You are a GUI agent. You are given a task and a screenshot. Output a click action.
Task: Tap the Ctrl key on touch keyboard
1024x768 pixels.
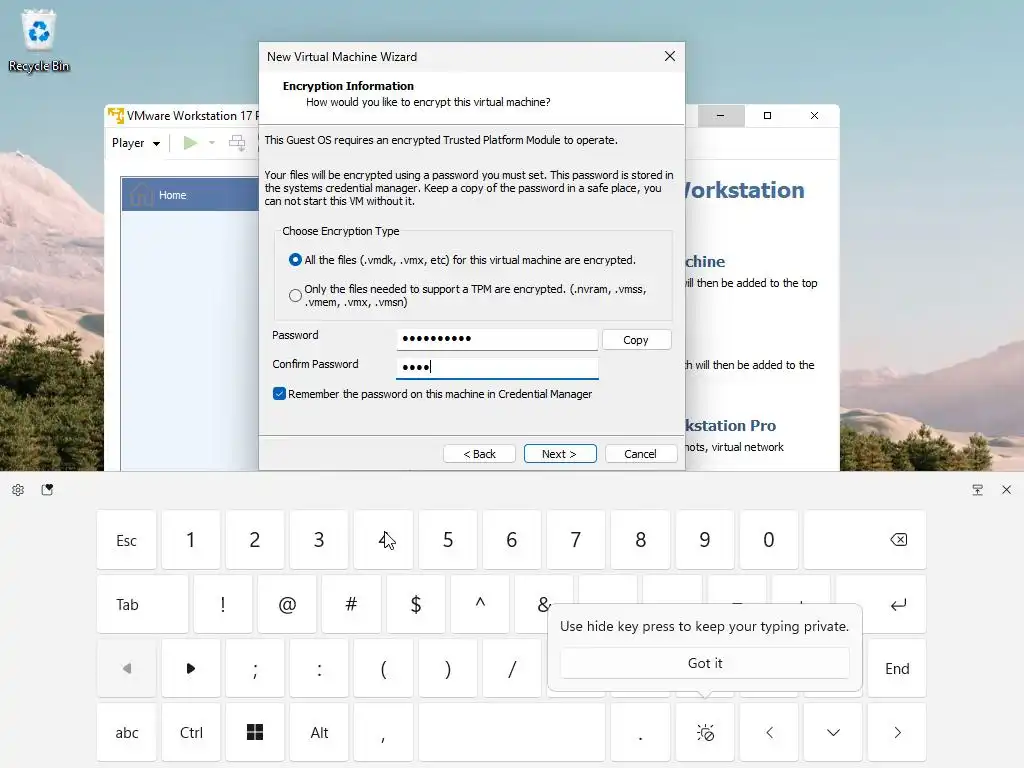[x=191, y=732]
